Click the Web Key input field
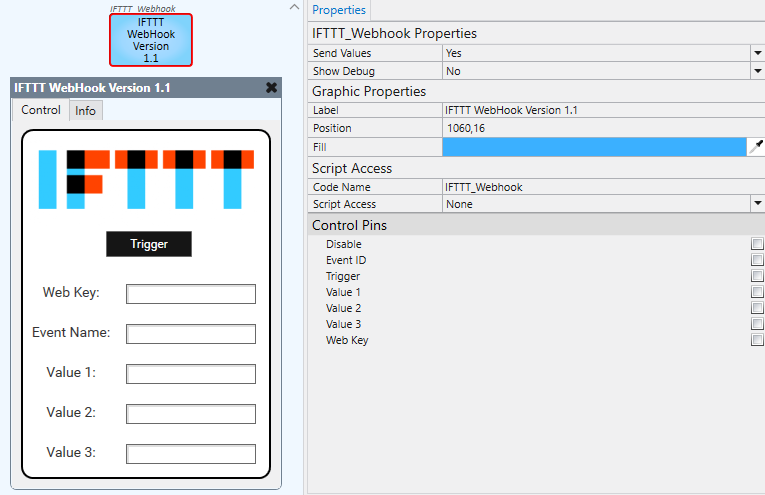The image size is (765, 495). click(x=191, y=294)
